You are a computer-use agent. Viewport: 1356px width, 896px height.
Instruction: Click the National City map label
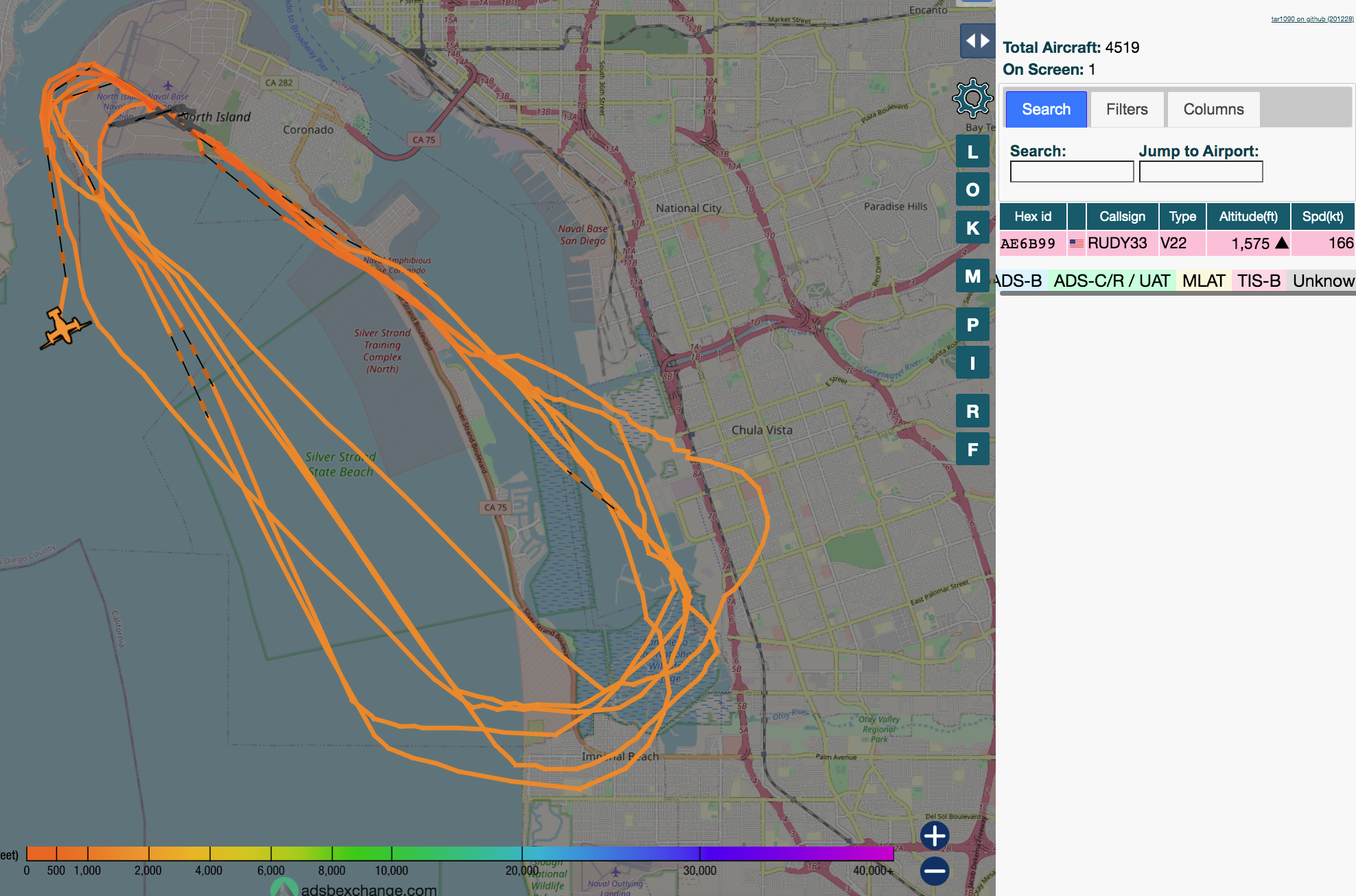point(688,208)
